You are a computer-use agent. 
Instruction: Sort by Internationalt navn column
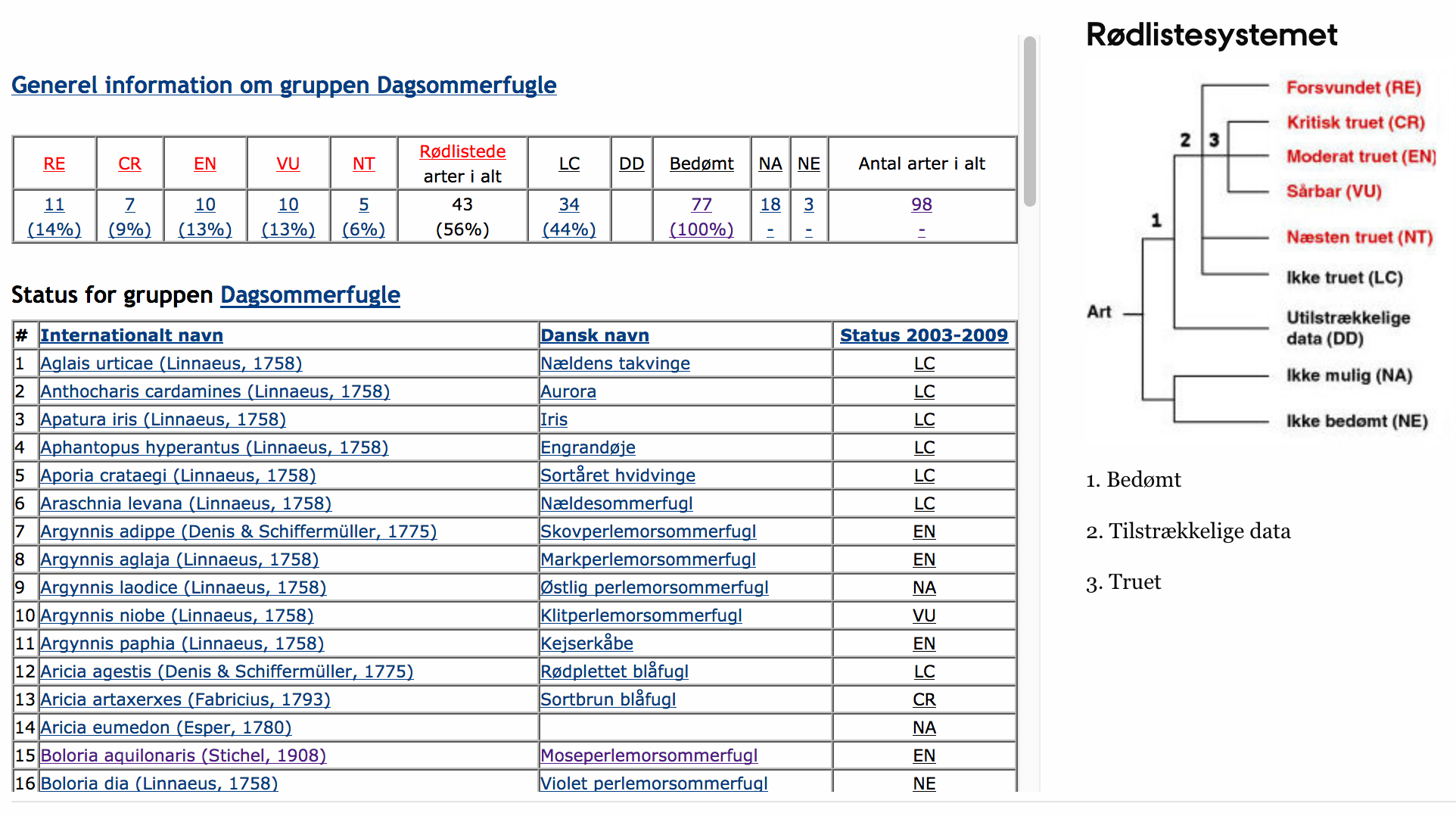pyautogui.click(x=132, y=335)
